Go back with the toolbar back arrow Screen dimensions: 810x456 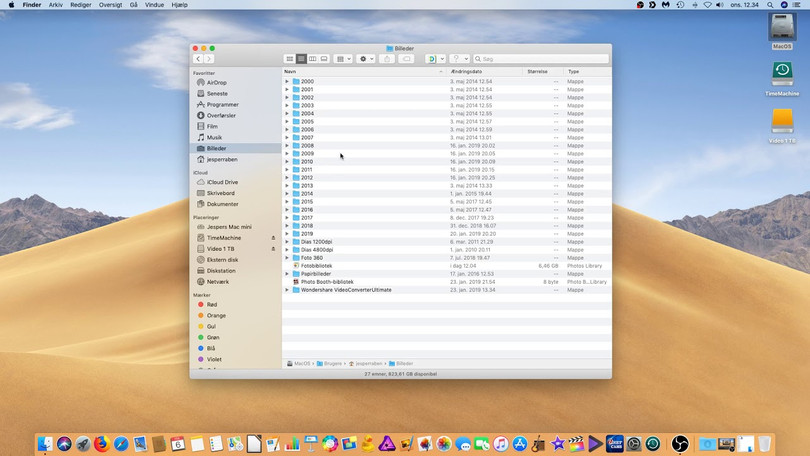(x=198, y=59)
